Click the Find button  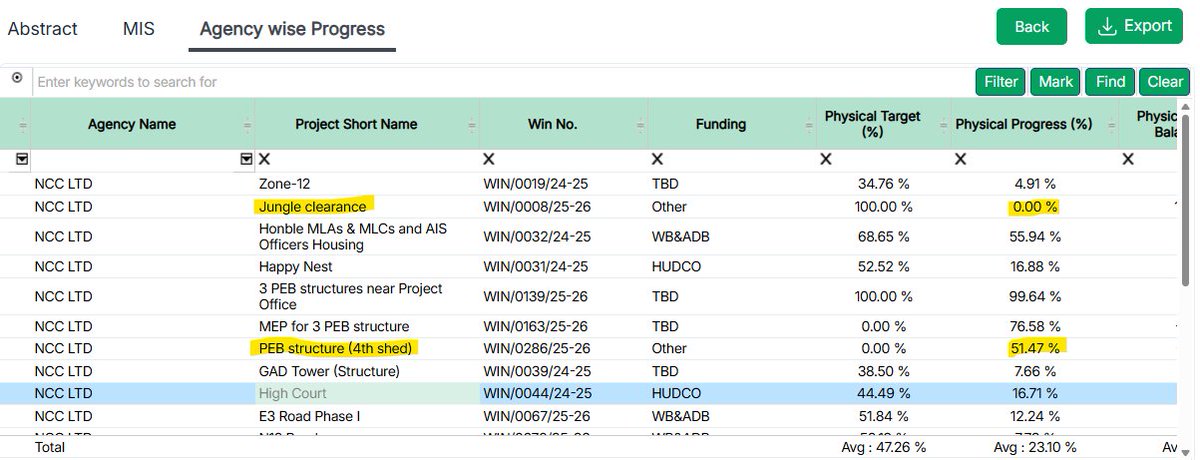coord(1110,82)
